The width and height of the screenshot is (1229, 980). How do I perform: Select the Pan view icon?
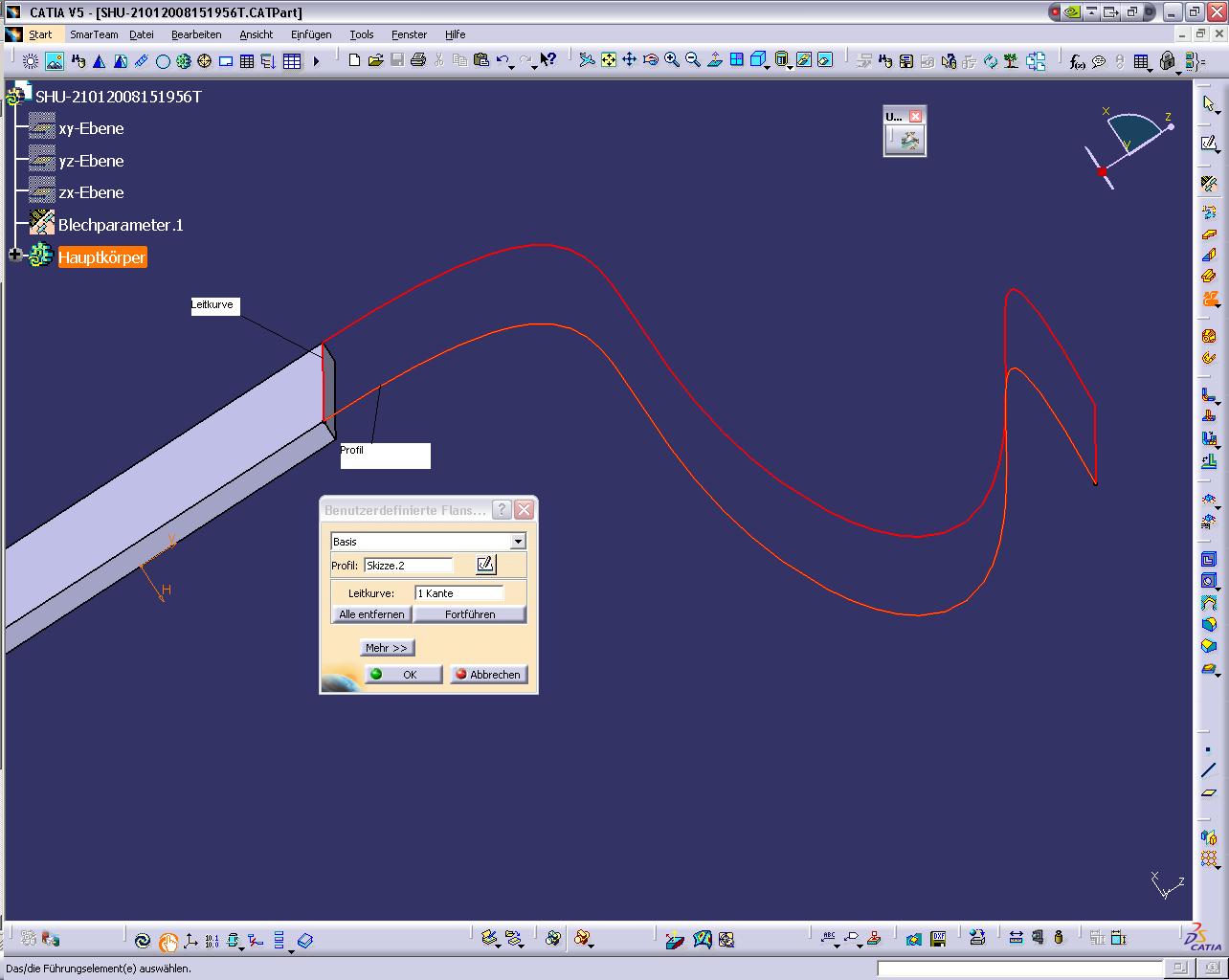[629, 60]
